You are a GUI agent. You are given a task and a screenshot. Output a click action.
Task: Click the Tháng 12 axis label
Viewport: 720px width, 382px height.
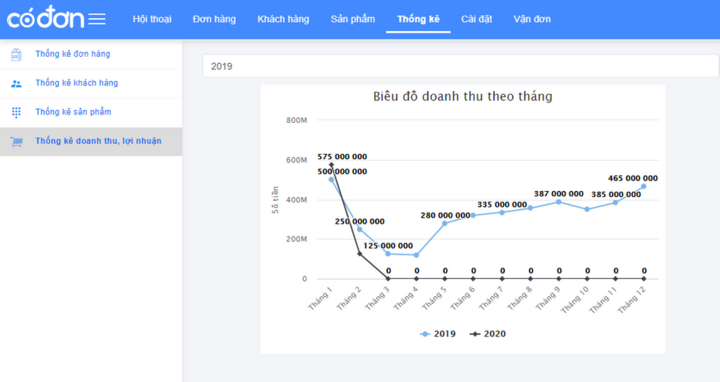click(631, 300)
